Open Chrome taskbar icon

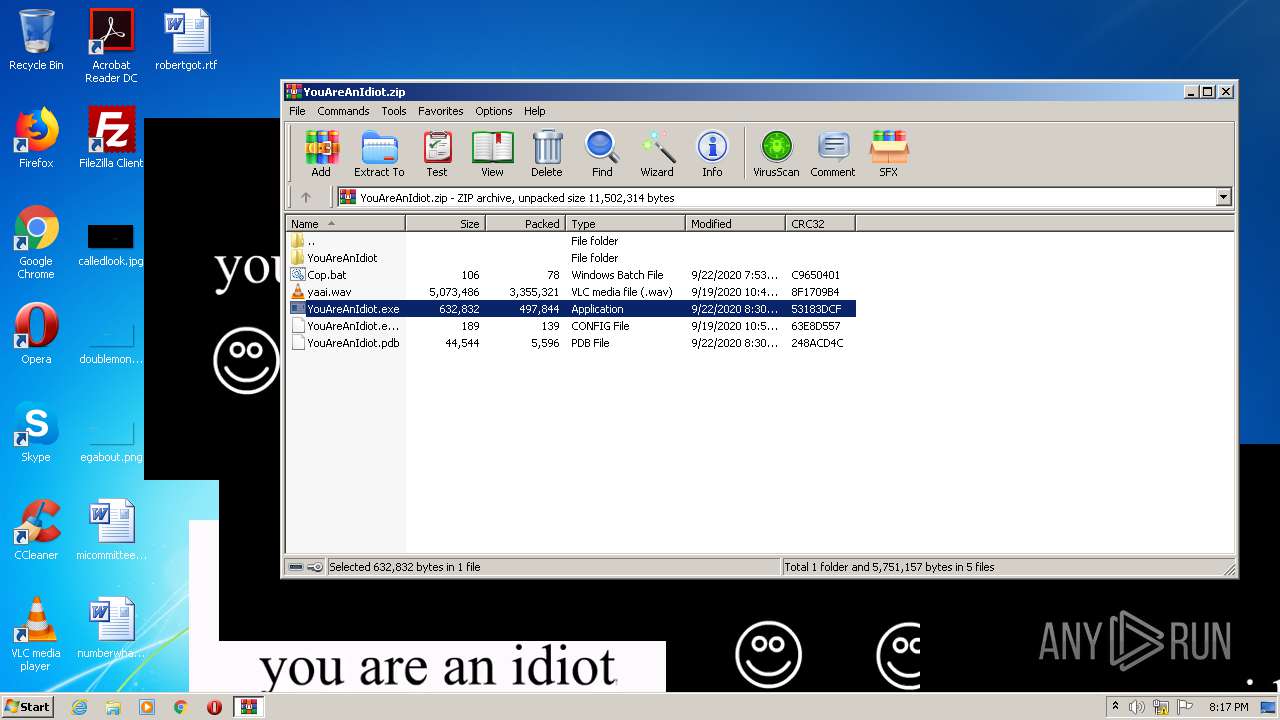click(180, 707)
